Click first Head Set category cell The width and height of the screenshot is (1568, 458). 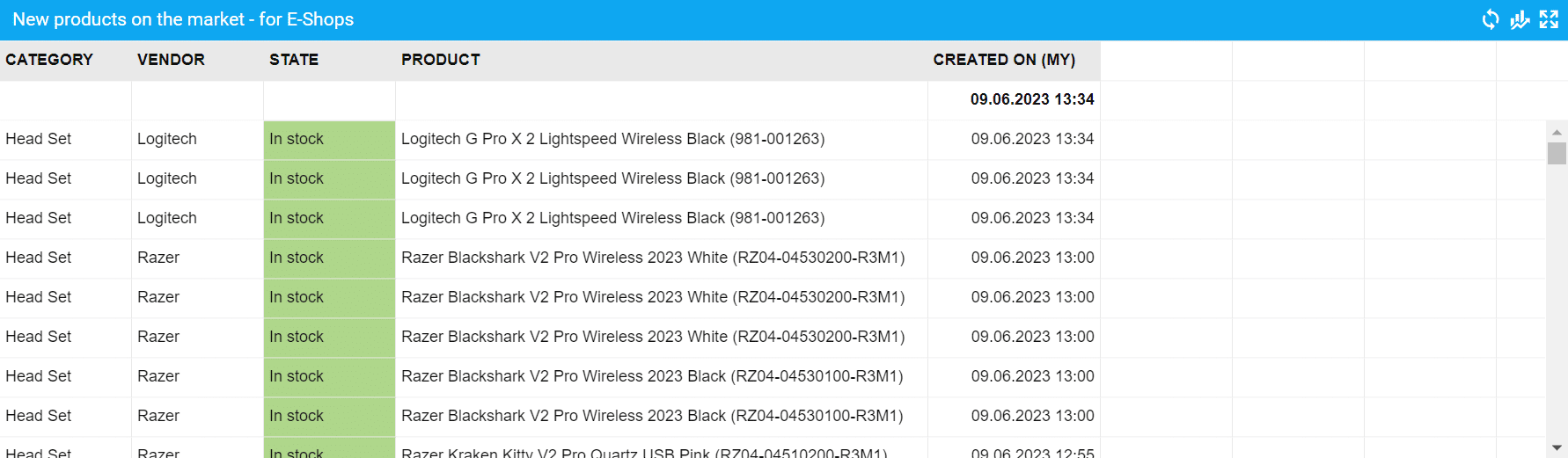39,139
